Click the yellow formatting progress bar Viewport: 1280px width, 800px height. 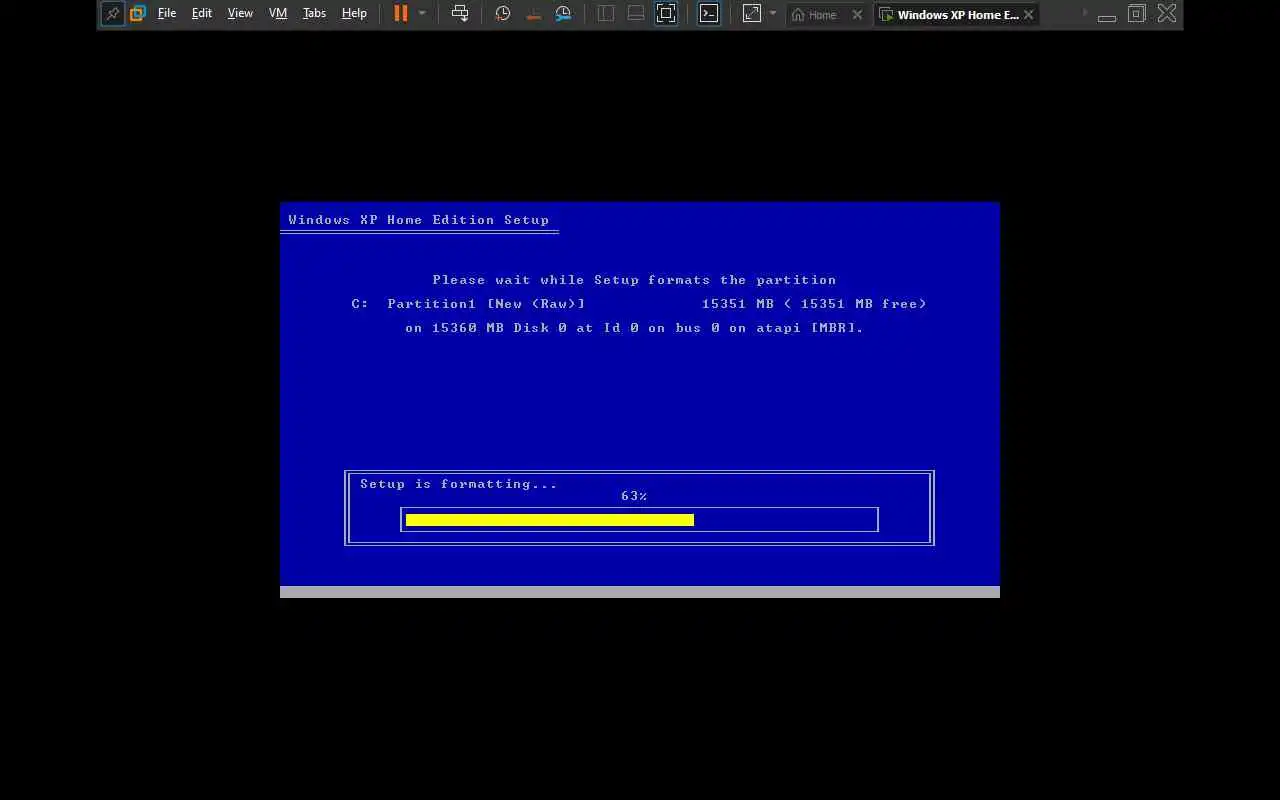(x=550, y=520)
